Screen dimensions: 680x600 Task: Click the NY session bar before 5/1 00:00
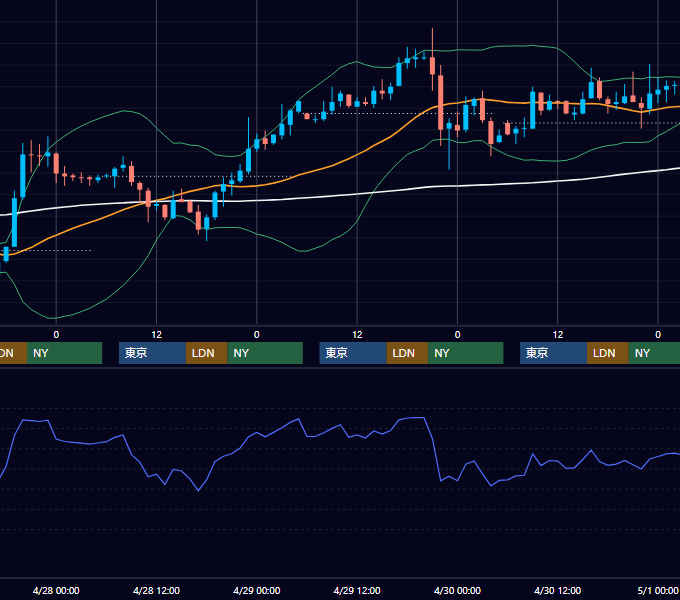point(654,353)
